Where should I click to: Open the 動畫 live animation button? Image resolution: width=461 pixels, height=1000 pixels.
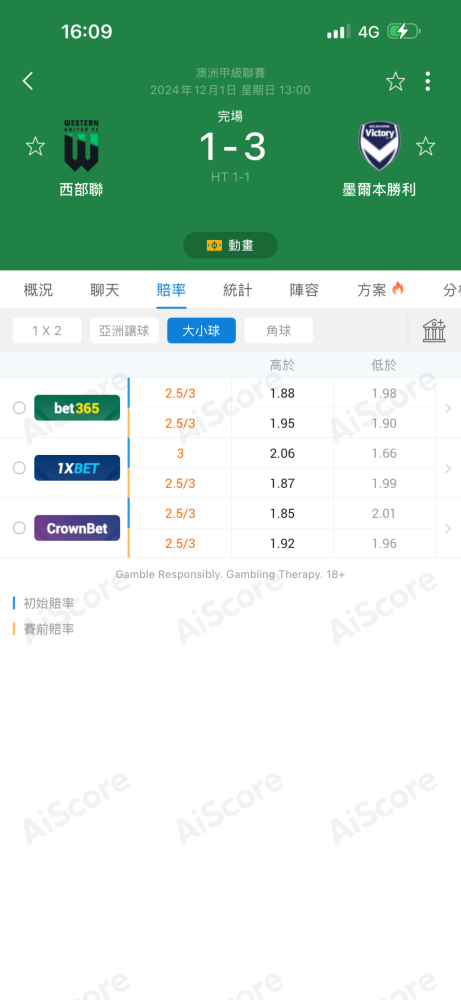[230, 245]
